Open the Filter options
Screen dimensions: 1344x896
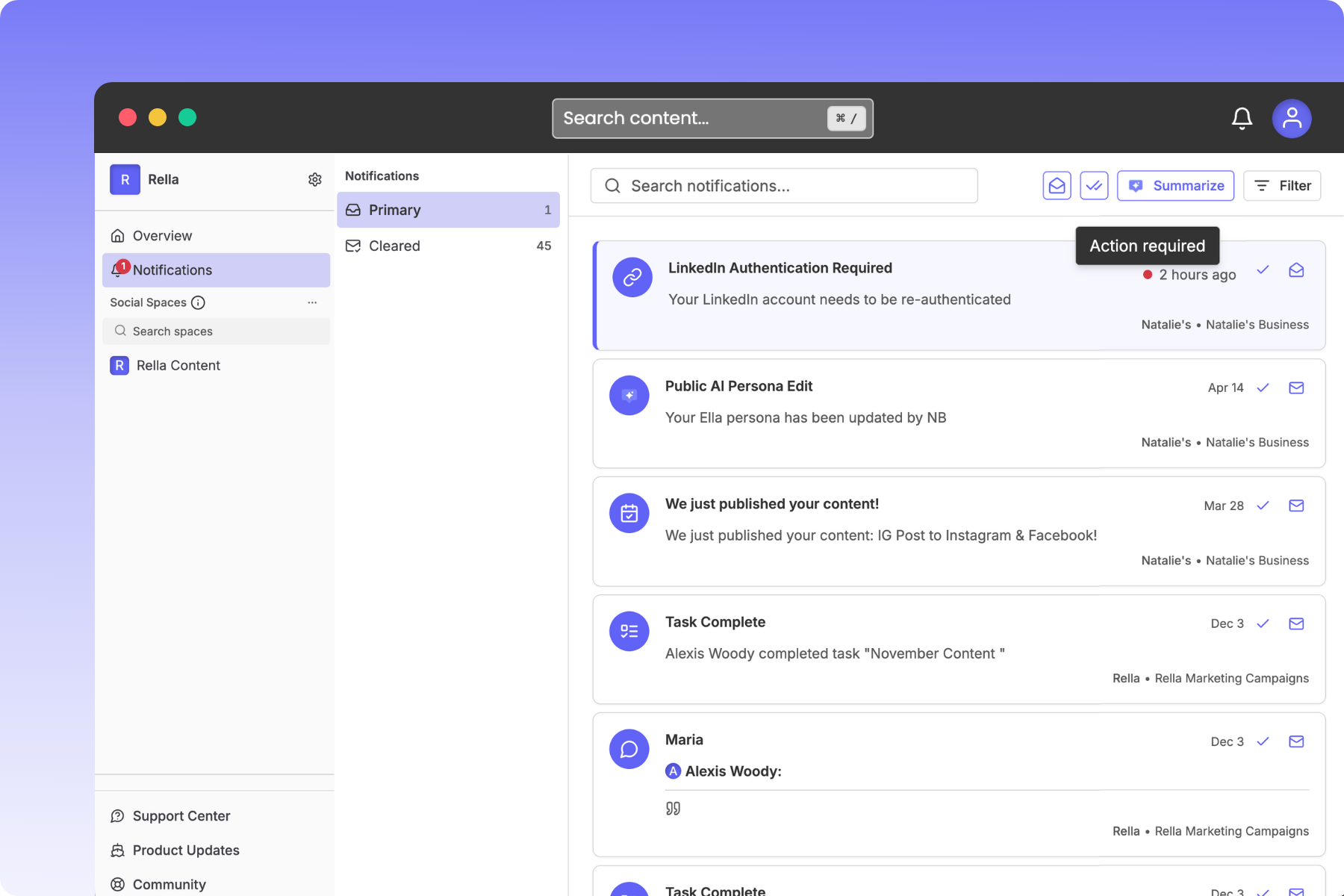(x=1282, y=186)
